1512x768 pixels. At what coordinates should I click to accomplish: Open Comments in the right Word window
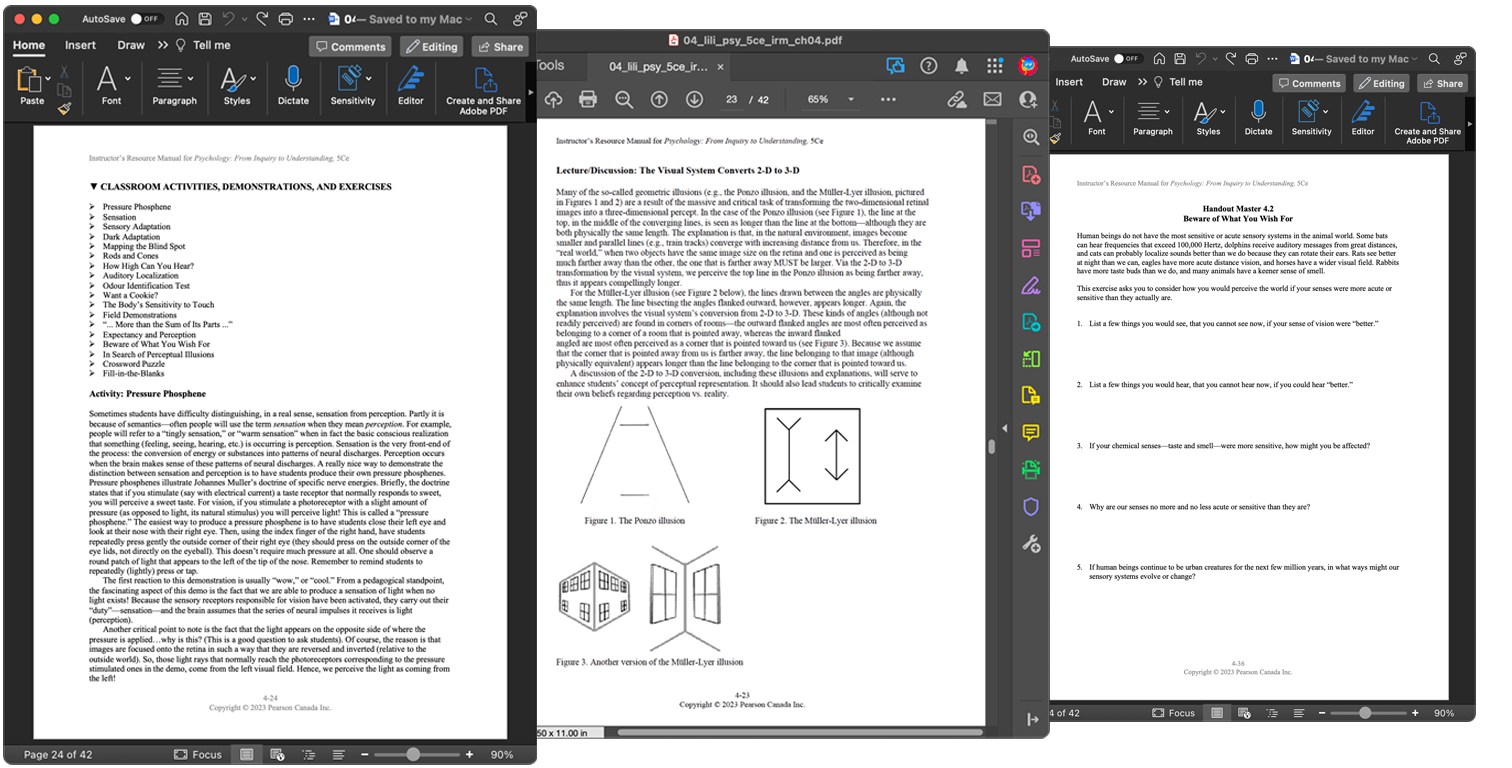(x=1308, y=83)
